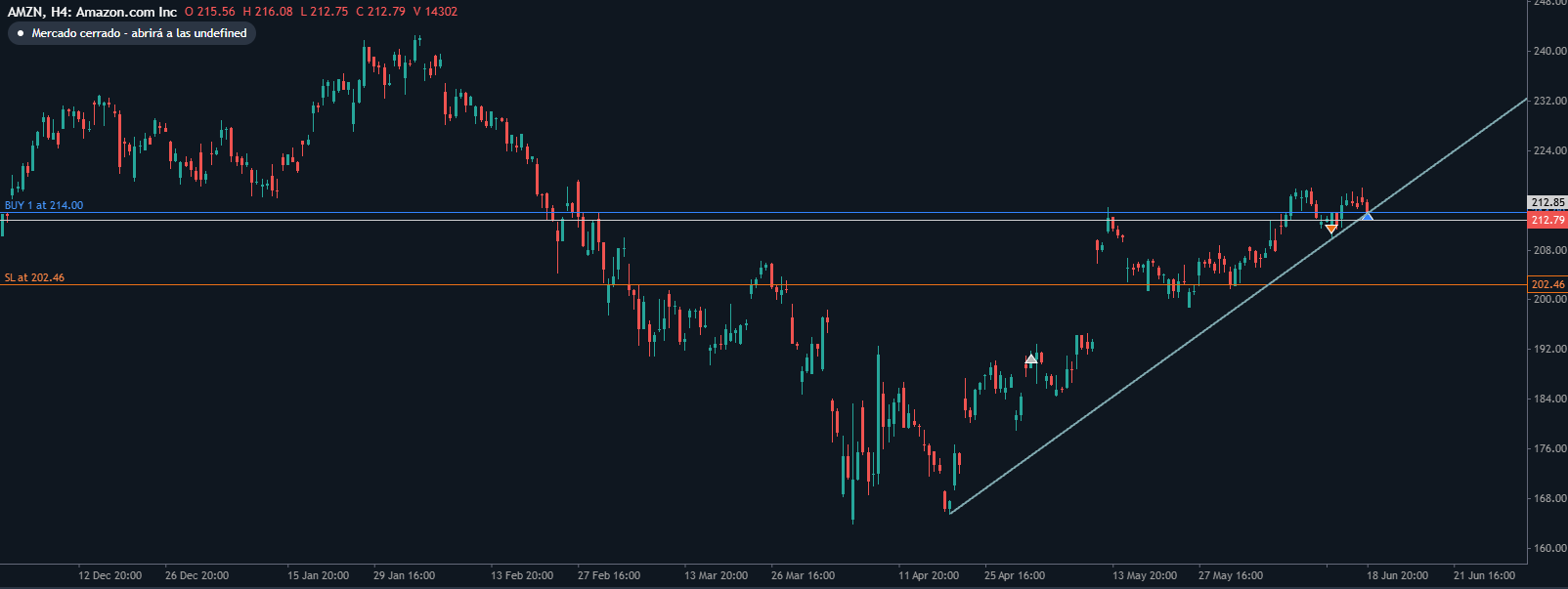Select the AMZN, H4: Amazon.com Inc title
This screenshot has height=589, width=1568.
coord(92,12)
